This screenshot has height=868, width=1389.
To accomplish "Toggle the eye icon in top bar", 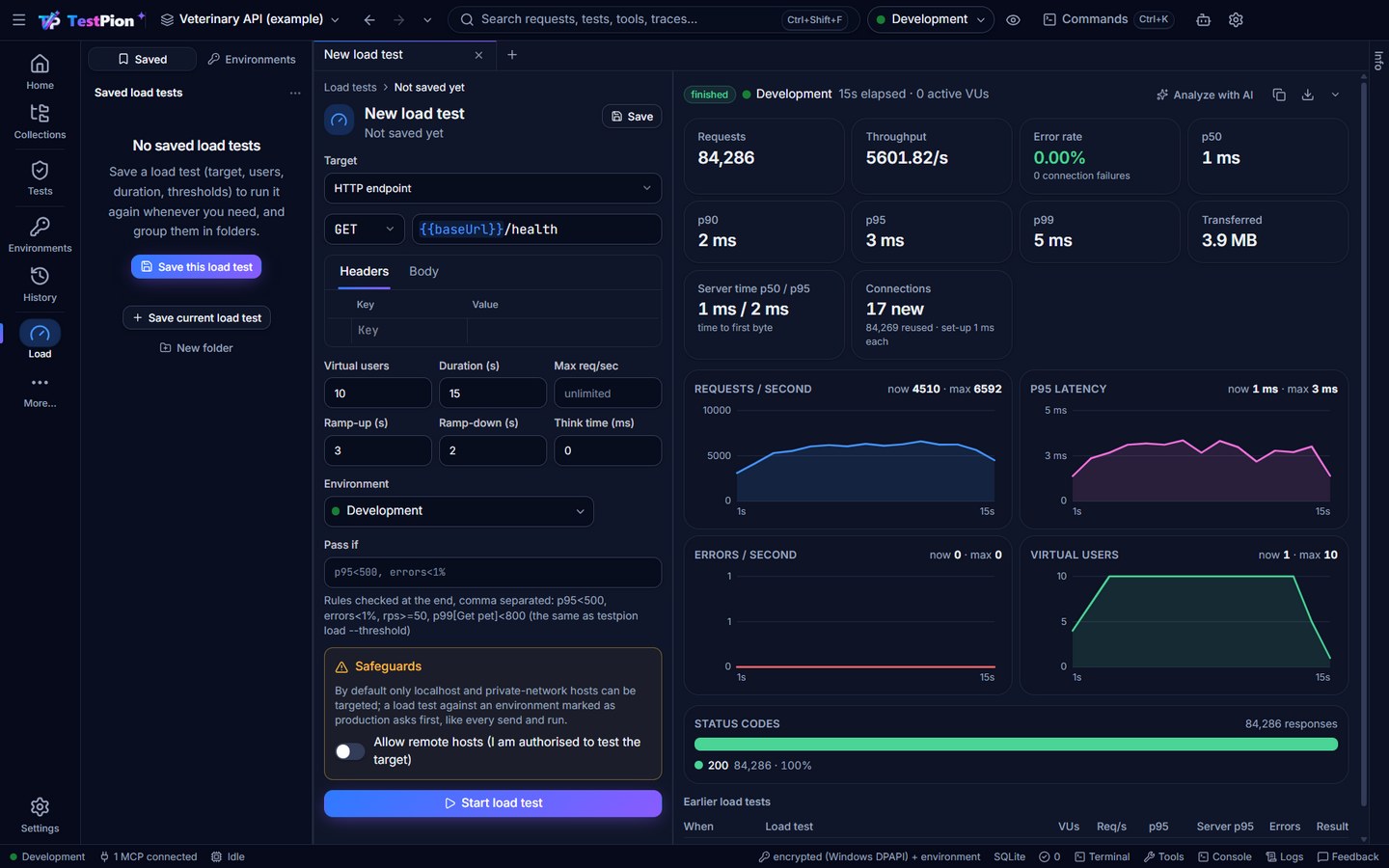I will tap(1013, 19).
